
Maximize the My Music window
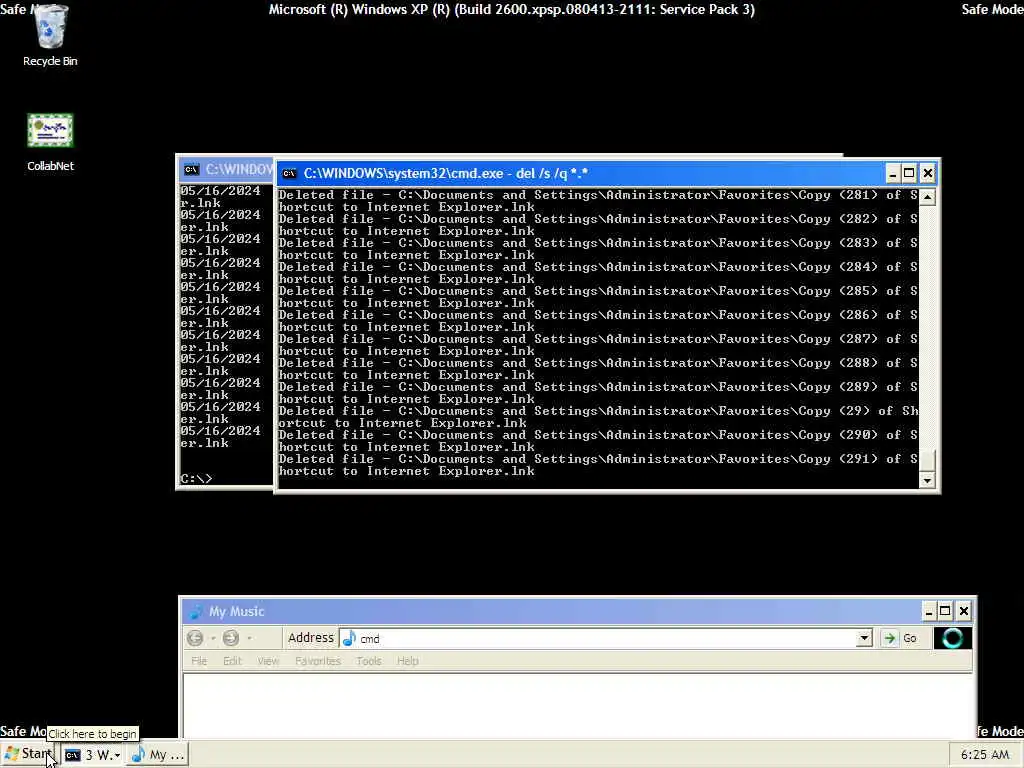pos(945,611)
